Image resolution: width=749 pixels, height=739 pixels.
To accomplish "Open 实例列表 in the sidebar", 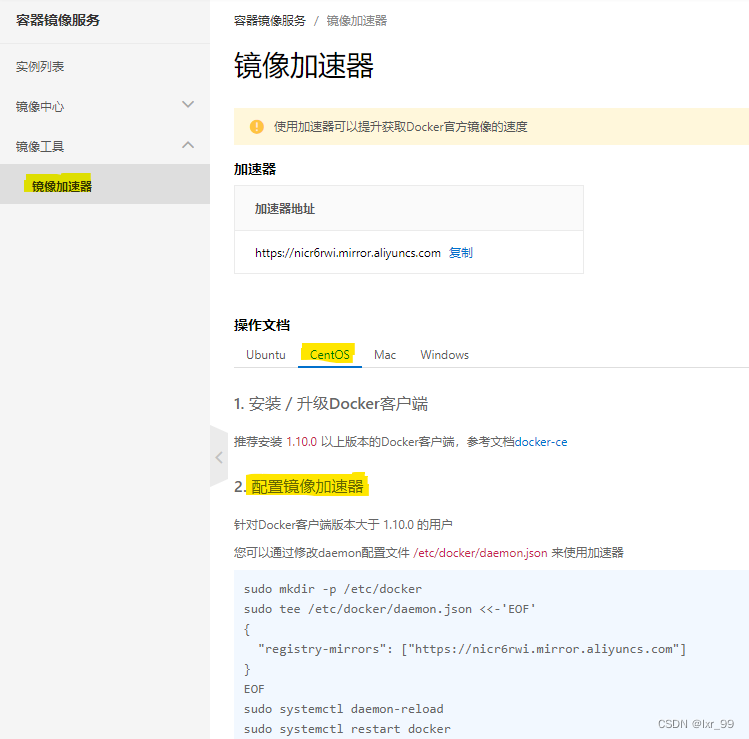I will click(x=40, y=67).
